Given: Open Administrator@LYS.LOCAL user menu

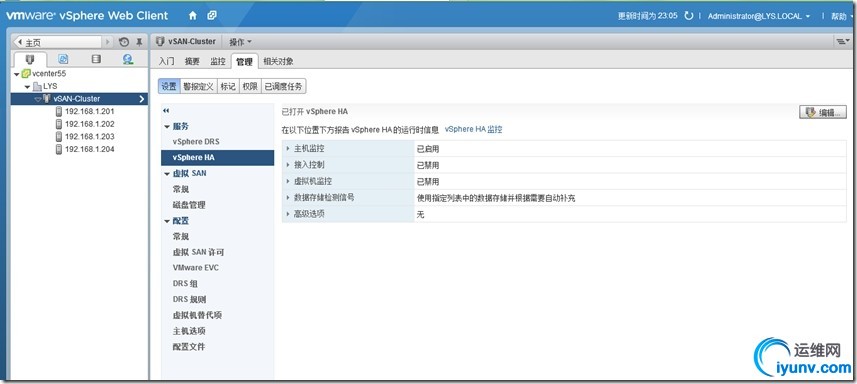Looking at the screenshot, I should [759, 16].
